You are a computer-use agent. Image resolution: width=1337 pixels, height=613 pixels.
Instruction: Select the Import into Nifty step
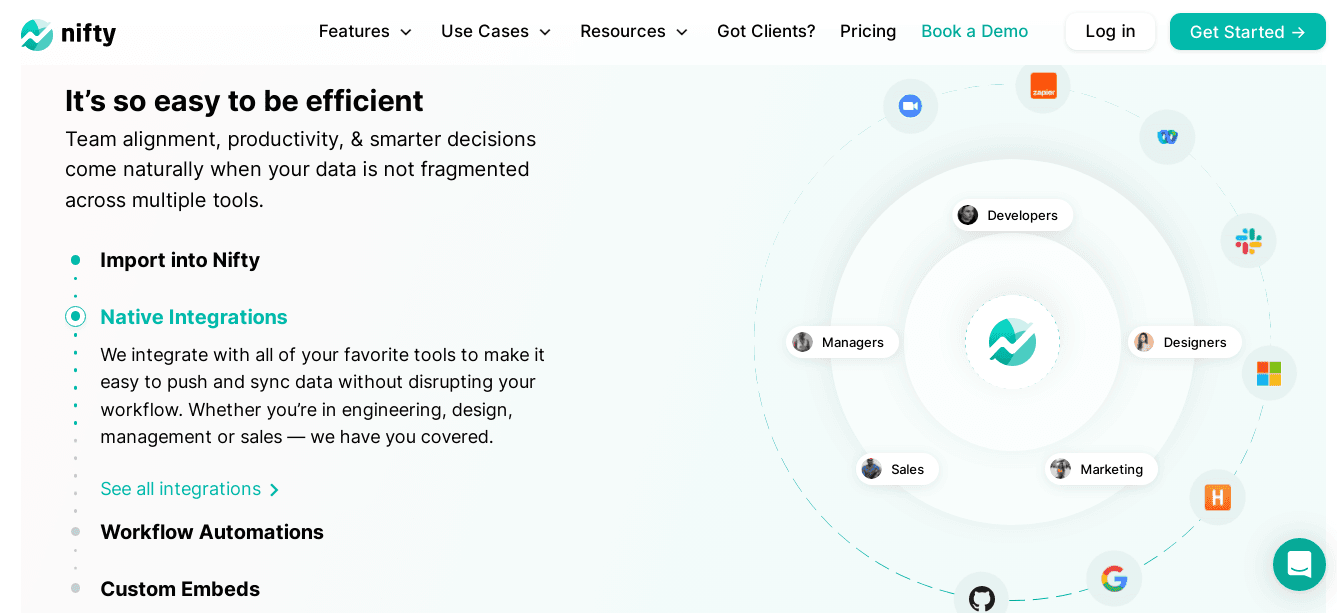tap(180, 260)
